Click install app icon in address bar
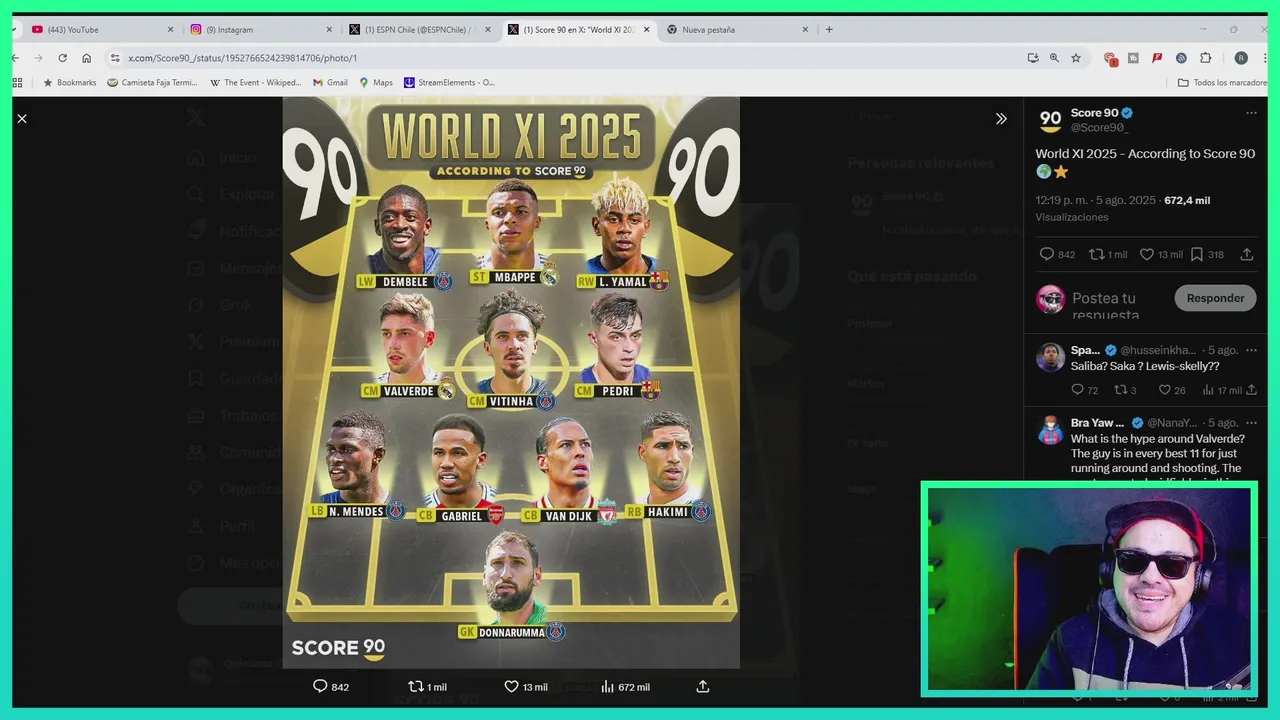Screen dimensions: 1280x720 tap(1033, 58)
